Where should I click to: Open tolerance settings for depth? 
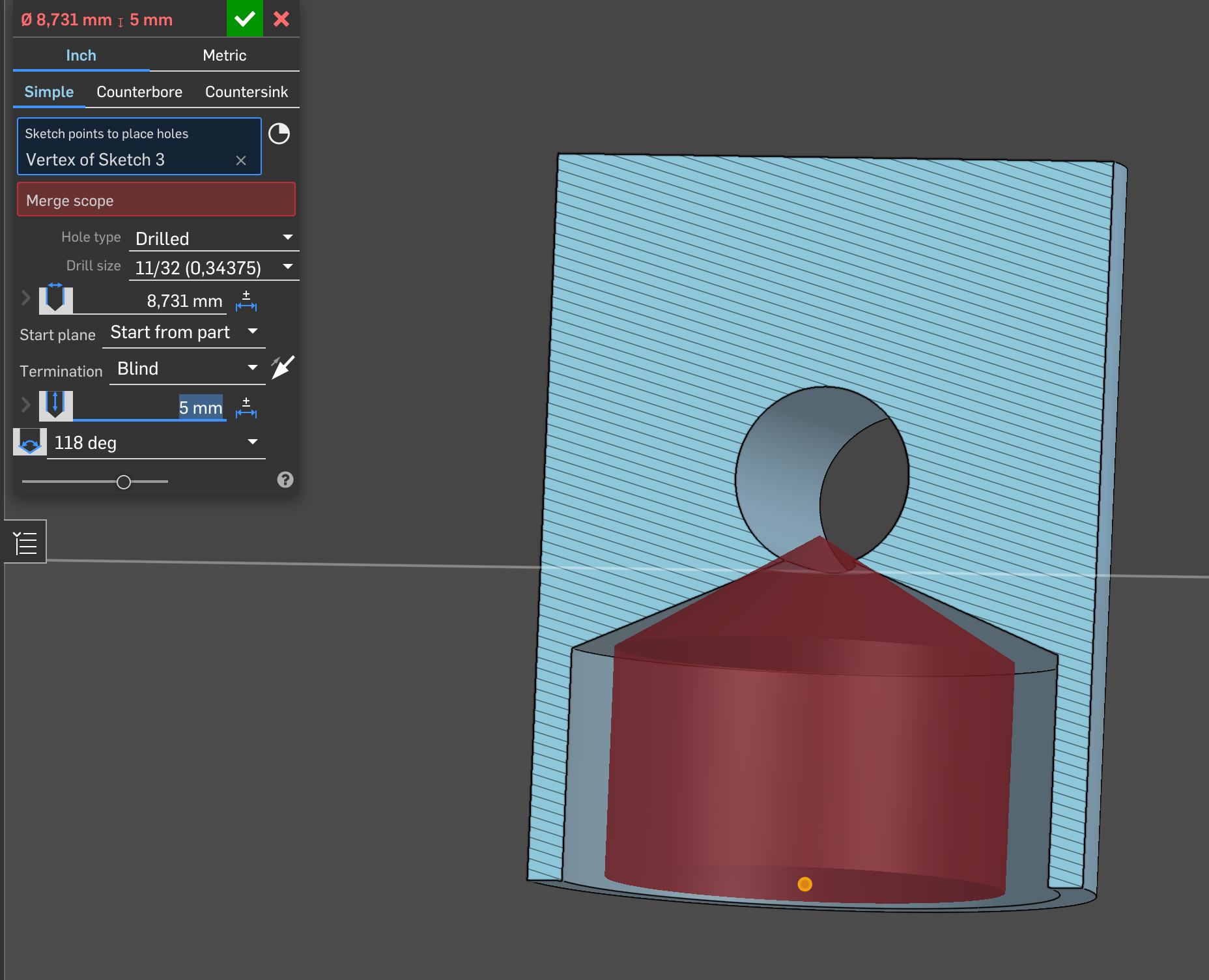click(x=246, y=407)
